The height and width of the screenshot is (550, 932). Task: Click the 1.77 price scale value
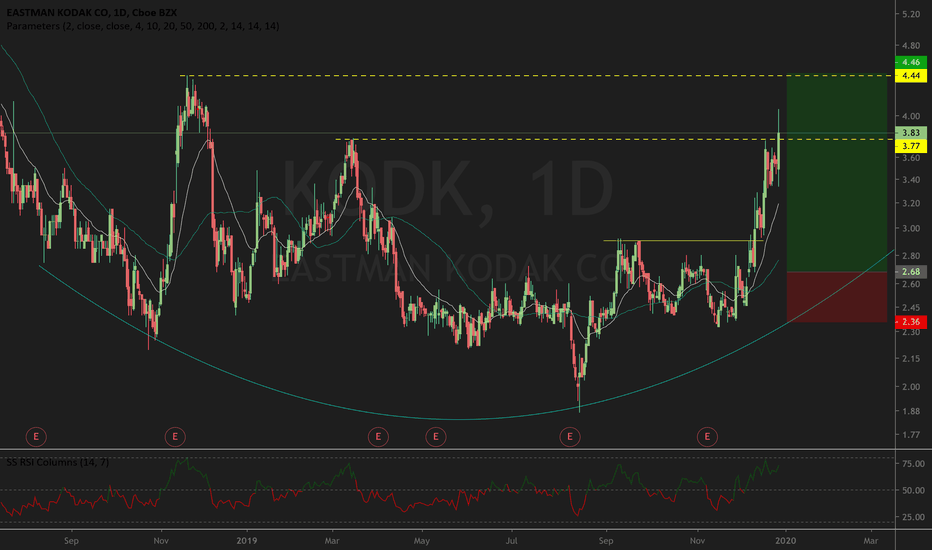911,435
